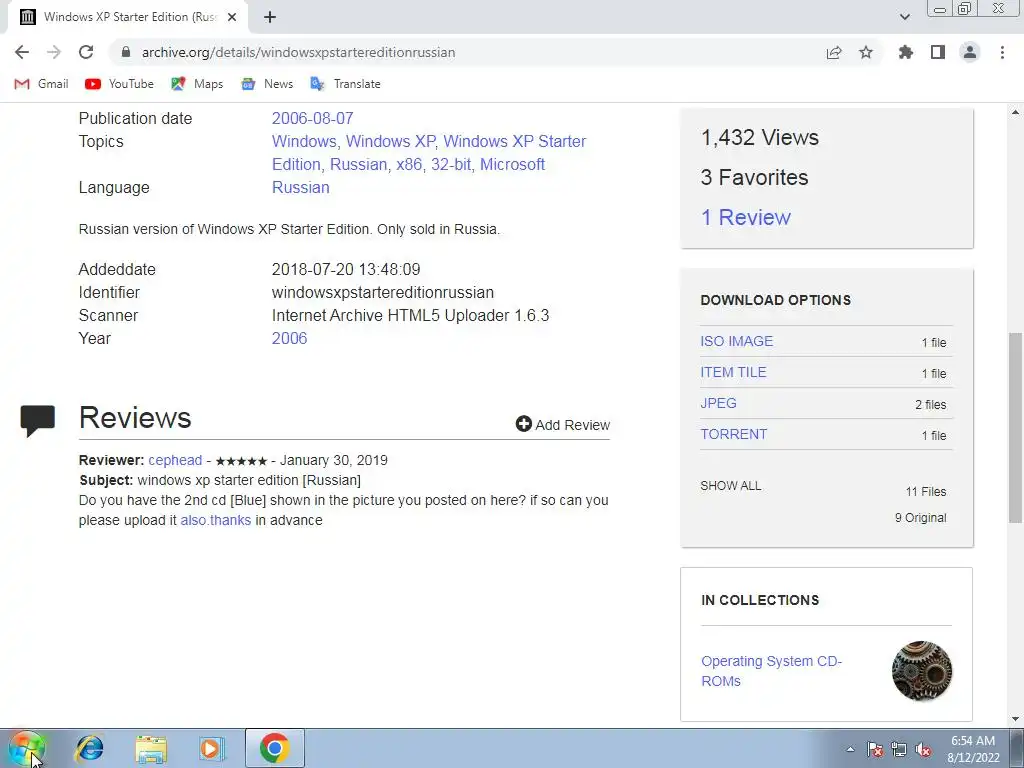Open the x86 topic link

[409, 165]
